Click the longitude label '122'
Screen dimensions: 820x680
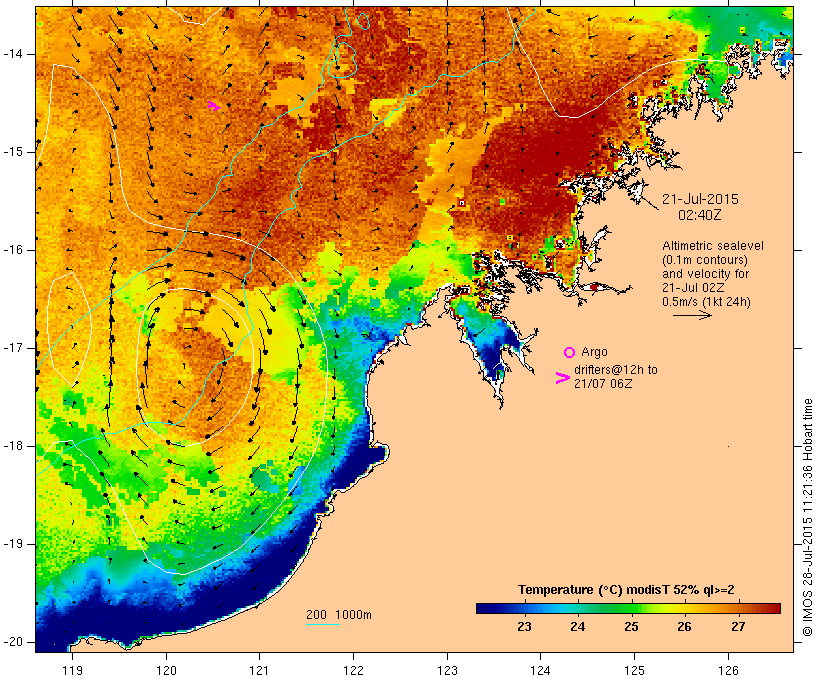(x=354, y=670)
